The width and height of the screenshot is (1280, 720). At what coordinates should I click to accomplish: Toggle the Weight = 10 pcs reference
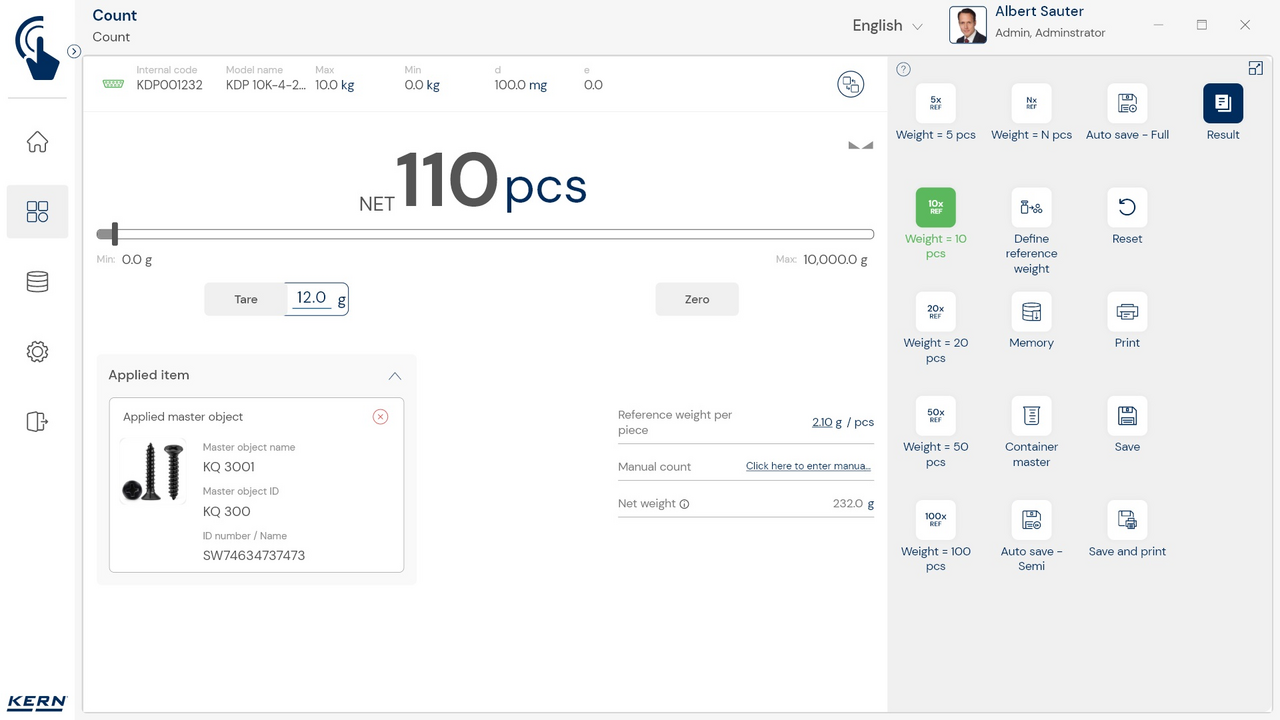click(x=935, y=207)
